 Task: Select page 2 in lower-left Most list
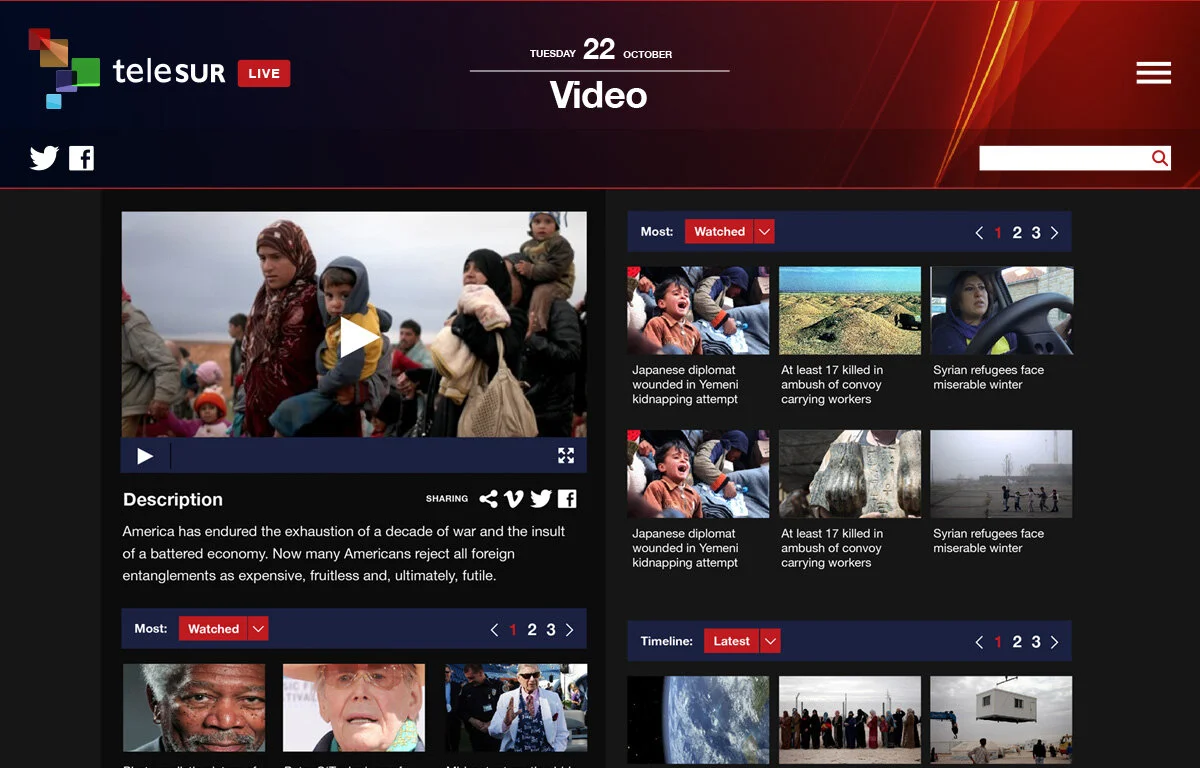[532, 630]
